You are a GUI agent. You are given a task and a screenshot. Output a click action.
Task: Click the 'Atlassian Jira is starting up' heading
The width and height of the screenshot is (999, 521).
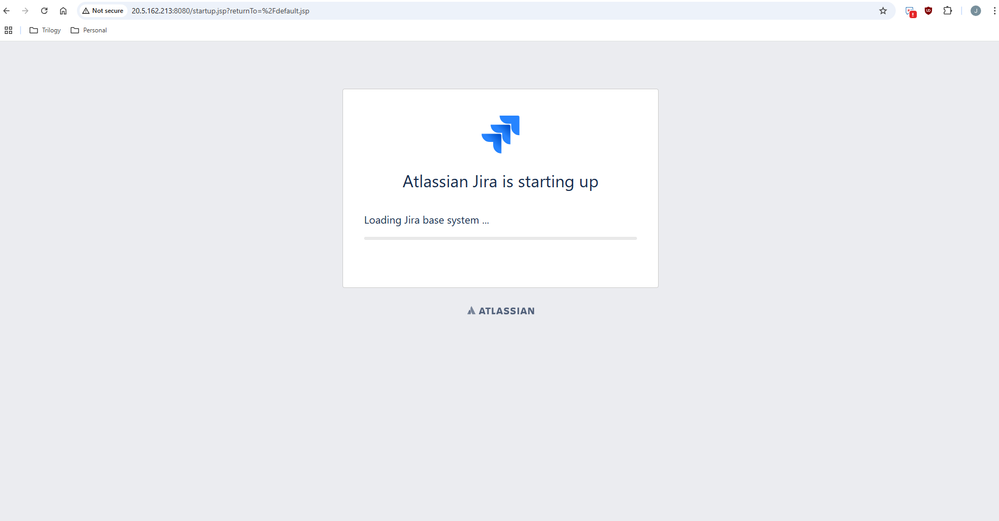coord(500,182)
